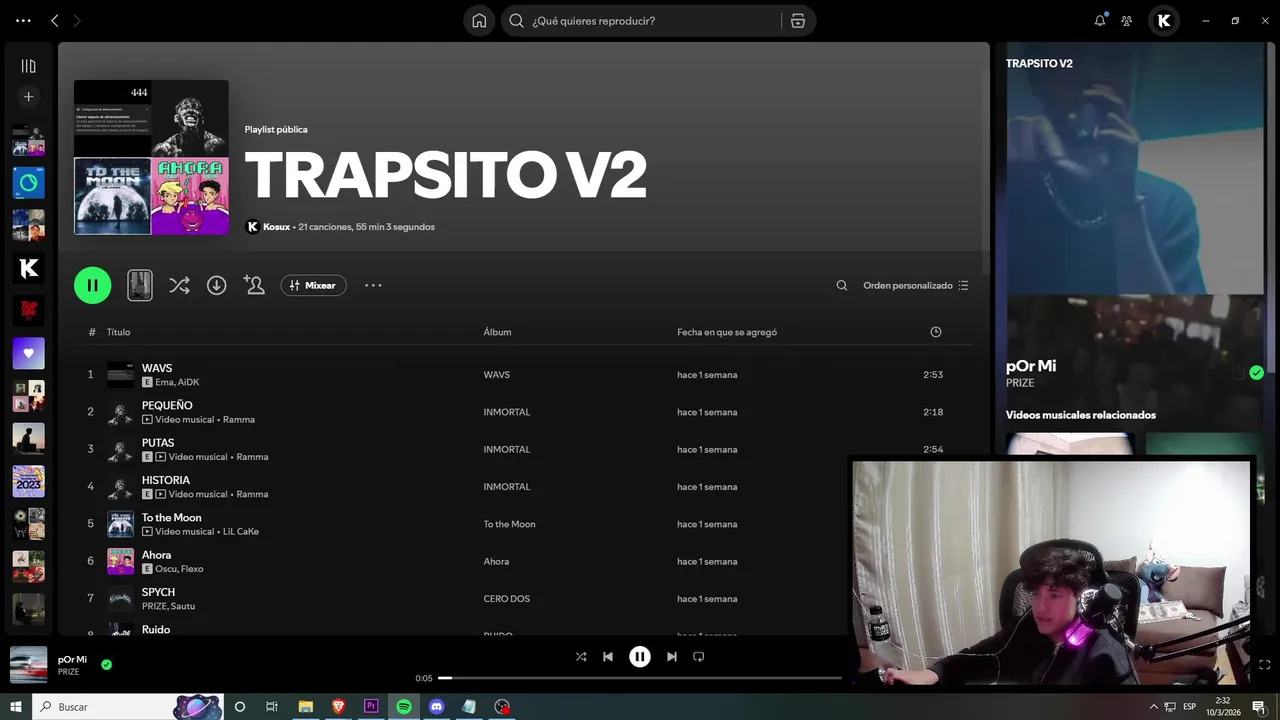Go back with the left arrow
Image resolution: width=1280 pixels, height=720 pixels.
click(55, 20)
